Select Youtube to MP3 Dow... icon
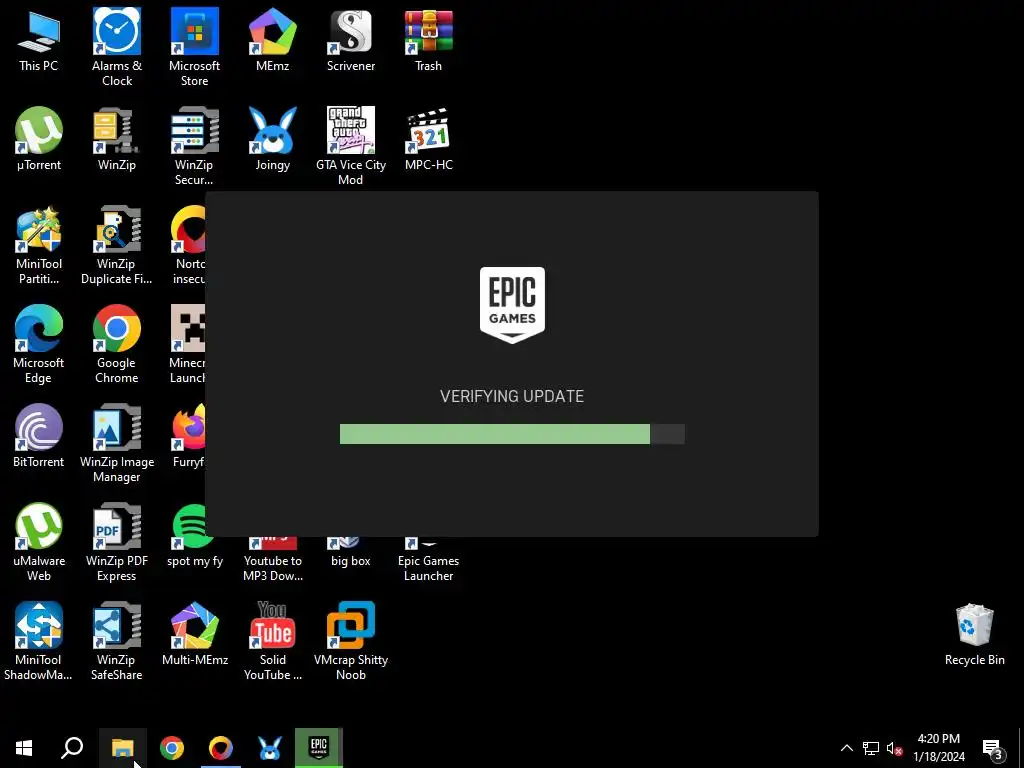Viewport: 1024px width, 768px height. point(272,560)
